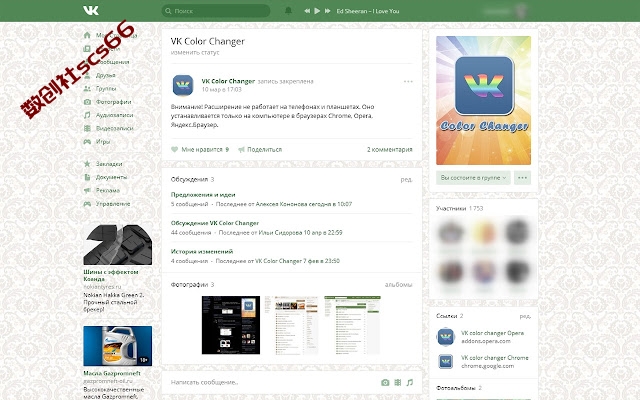Click the Написать сообщение field
640x400 pixels.
pos(273,382)
